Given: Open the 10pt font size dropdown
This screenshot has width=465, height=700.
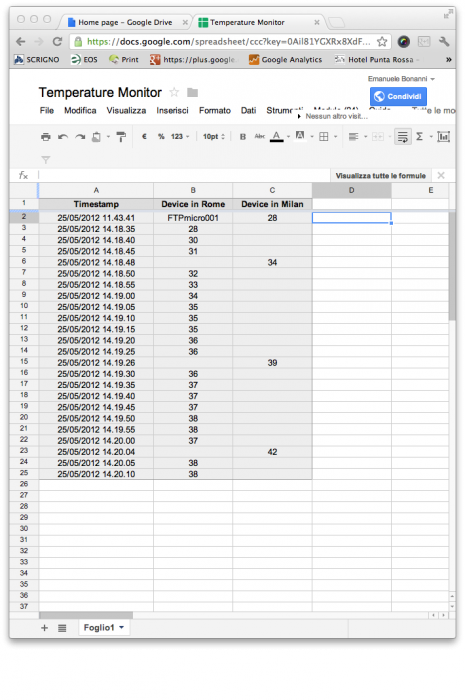Looking at the screenshot, I should 214,137.
